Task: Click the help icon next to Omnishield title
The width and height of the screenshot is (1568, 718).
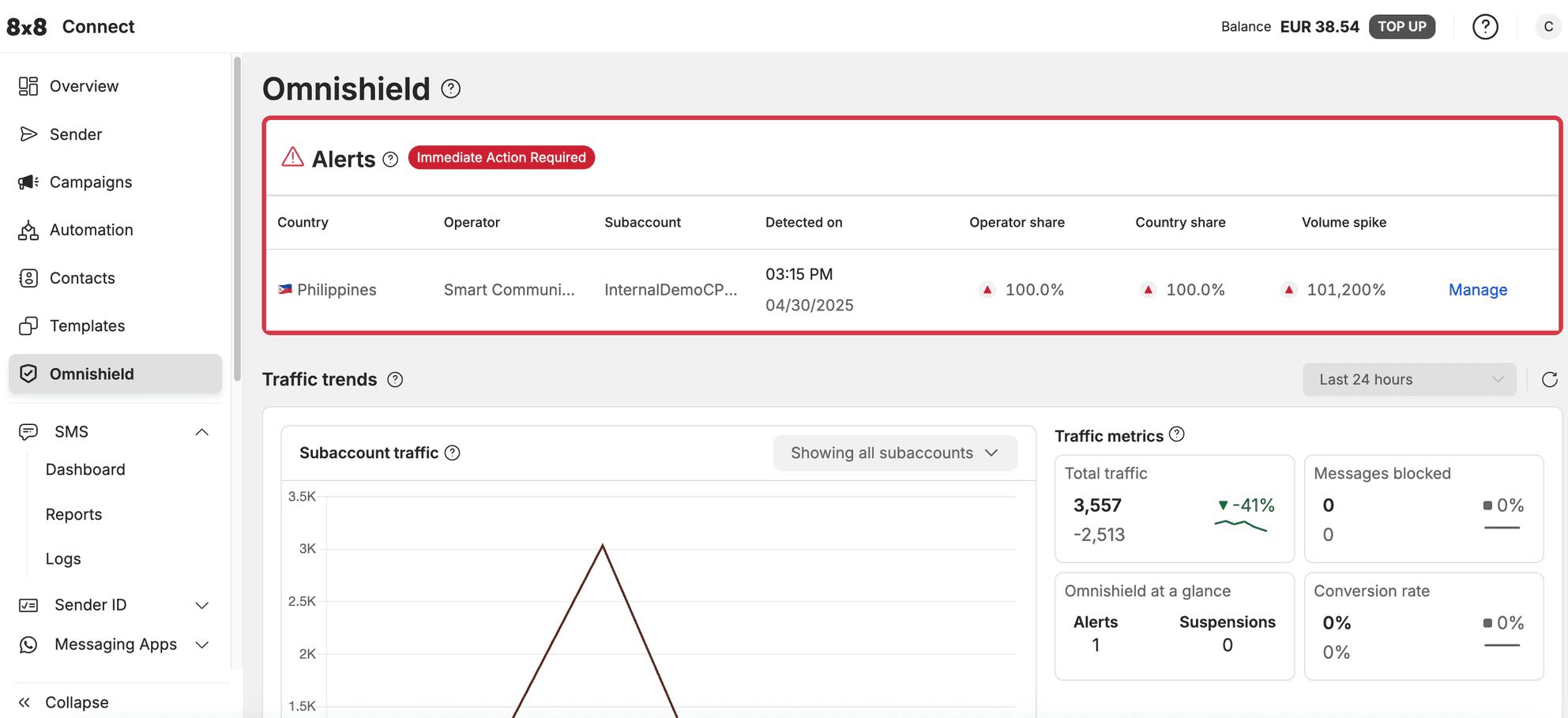Action: coord(451,88)
